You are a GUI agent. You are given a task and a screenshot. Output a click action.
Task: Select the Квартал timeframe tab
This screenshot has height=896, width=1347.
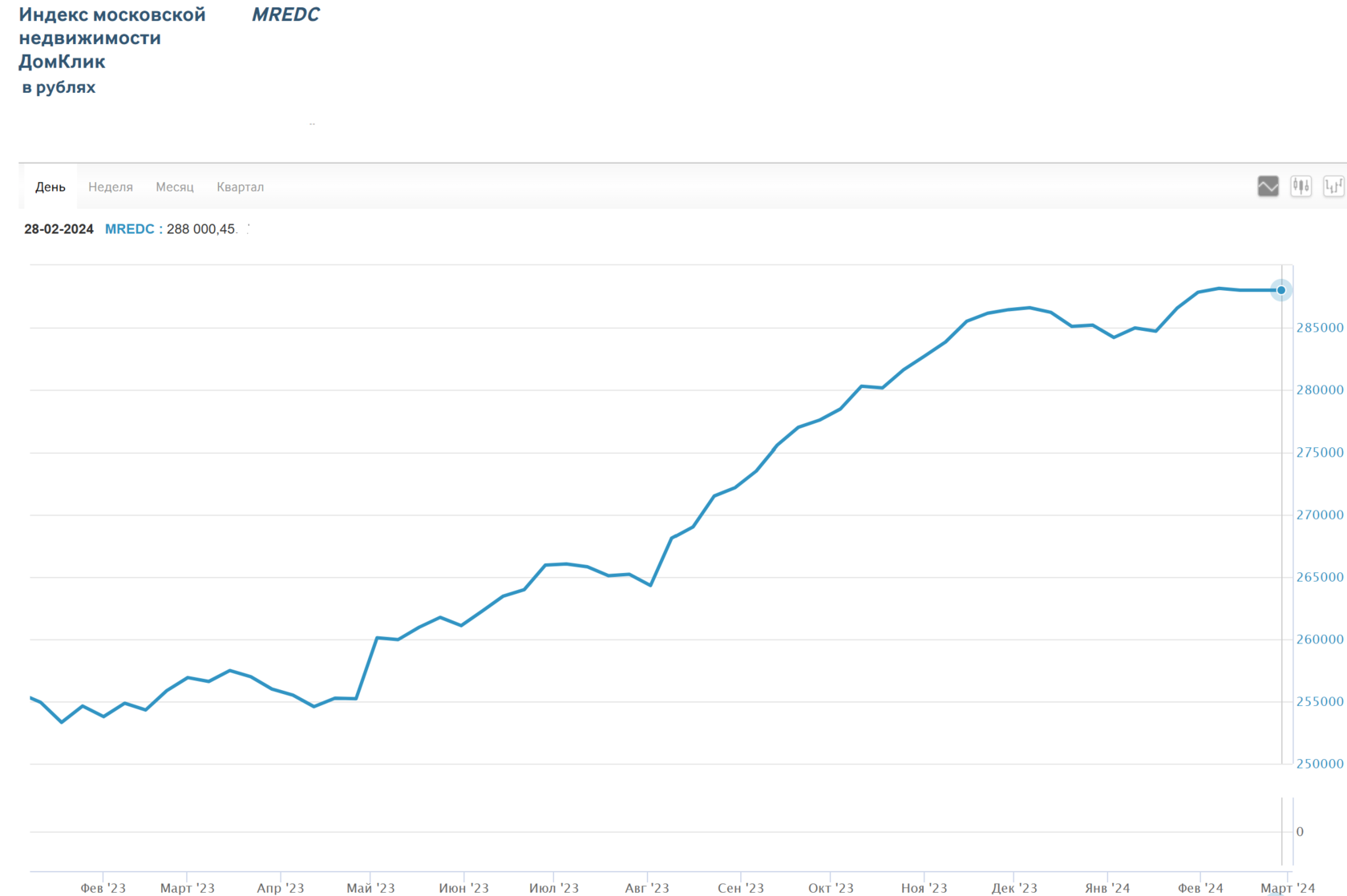pyautogui.click(x=241, y=187)
